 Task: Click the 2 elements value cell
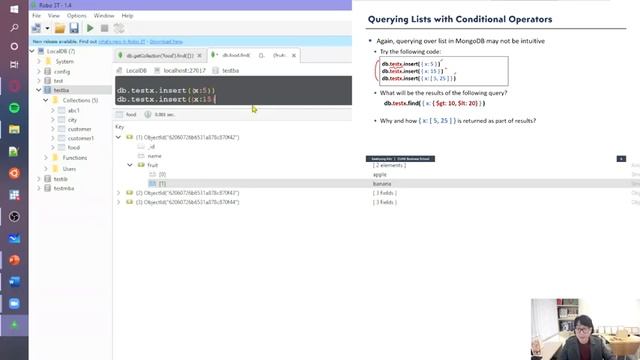[x=389, y=165]
